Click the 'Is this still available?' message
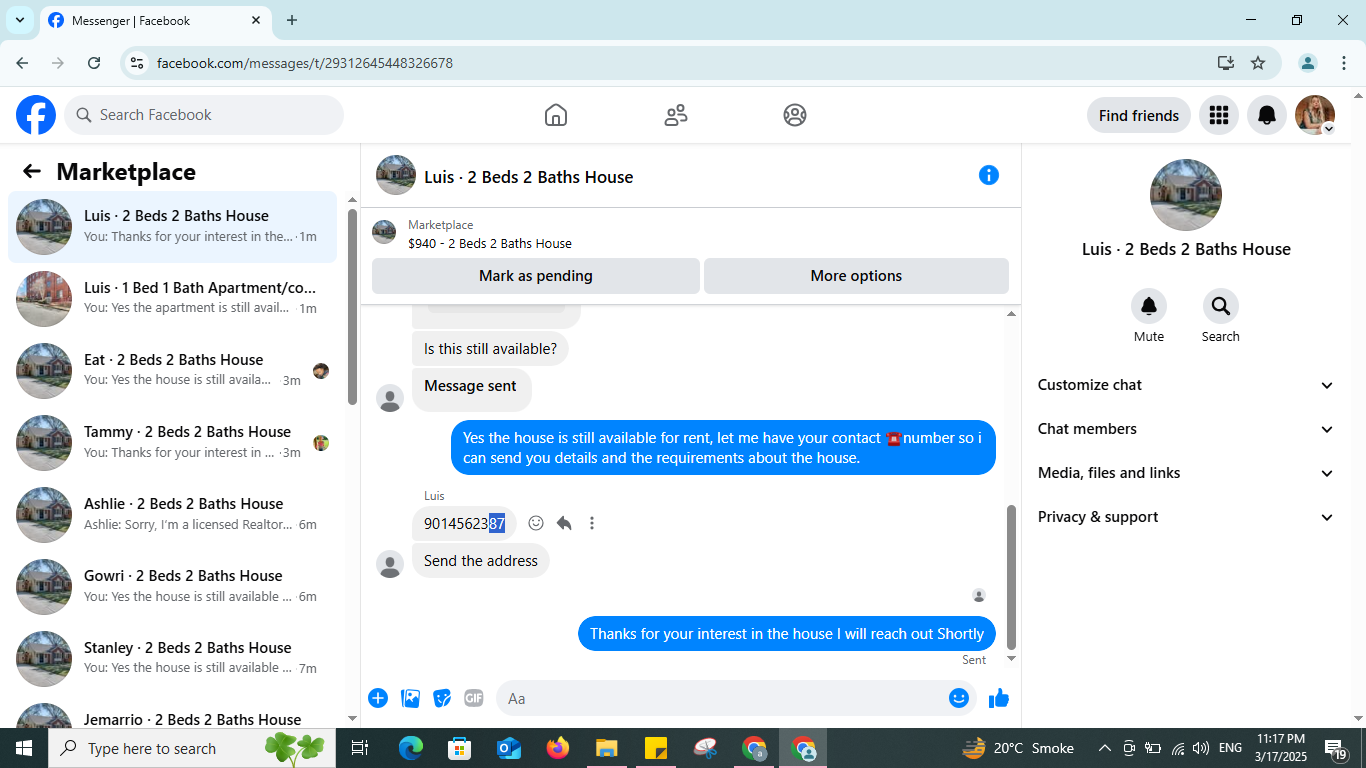The height and width of the screenshot is (768, 1366). (490, 349)
